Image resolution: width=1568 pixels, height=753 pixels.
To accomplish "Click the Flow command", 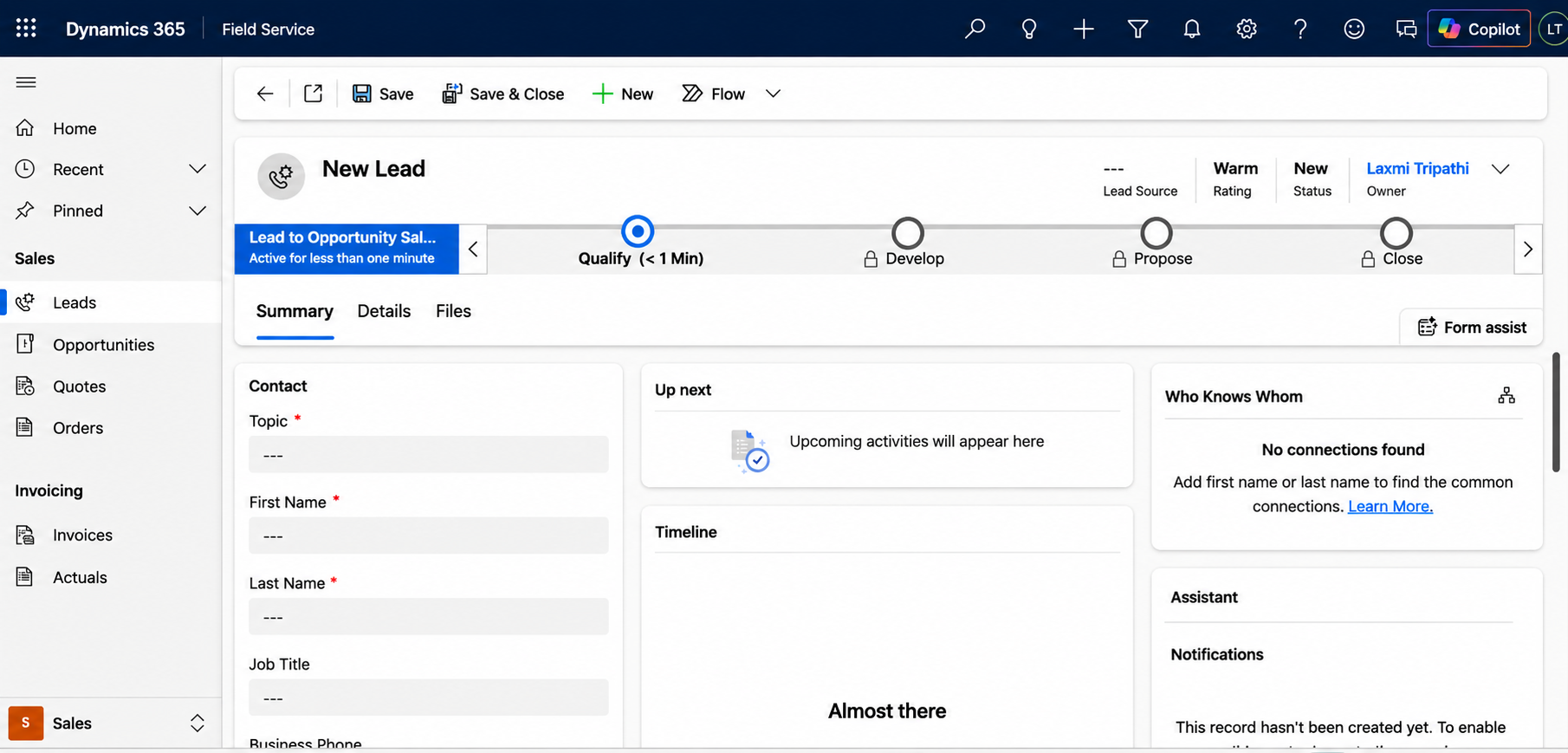I will tap(714, 94).
